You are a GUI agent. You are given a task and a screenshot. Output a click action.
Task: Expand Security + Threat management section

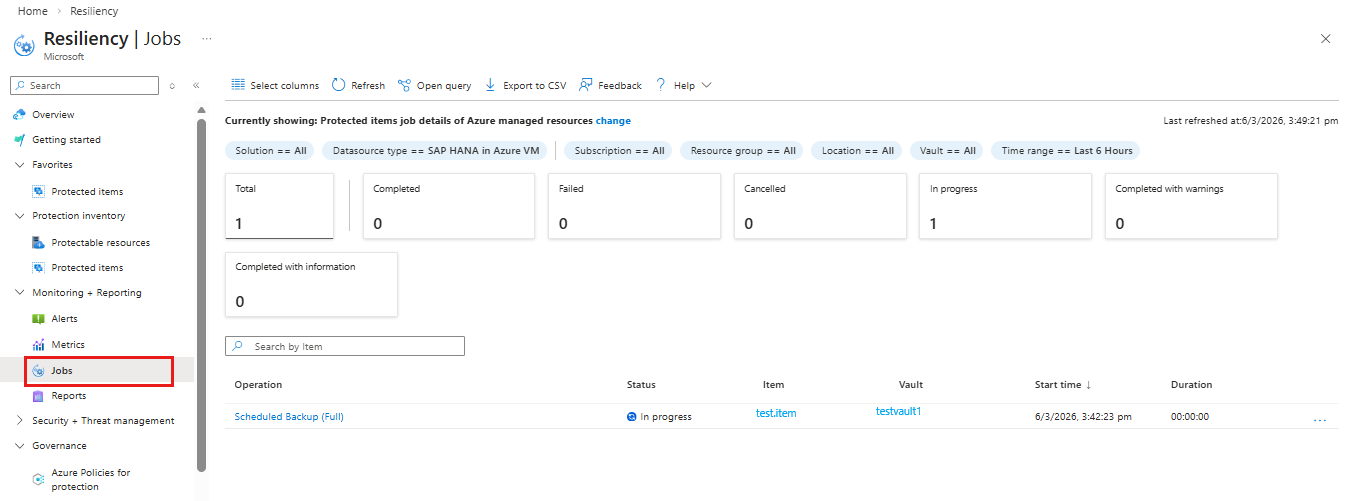click(19, 421)
